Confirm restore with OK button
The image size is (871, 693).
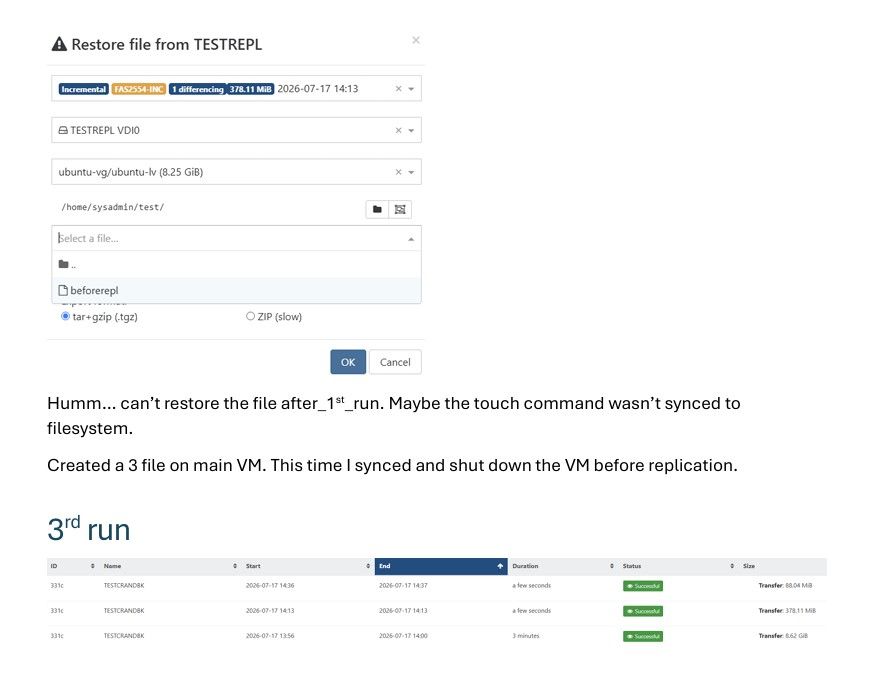(x=348, y=362)
